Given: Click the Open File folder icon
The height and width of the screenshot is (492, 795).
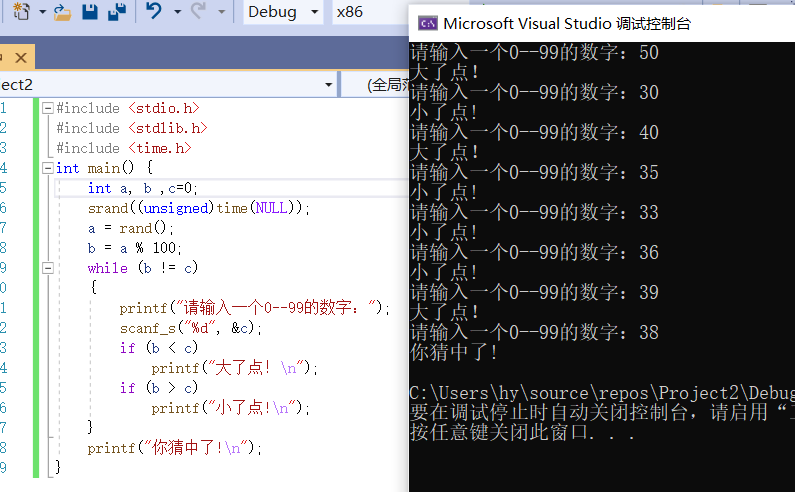Looking at the screenshot, I should pyautogui.click(x=62, y=12).
